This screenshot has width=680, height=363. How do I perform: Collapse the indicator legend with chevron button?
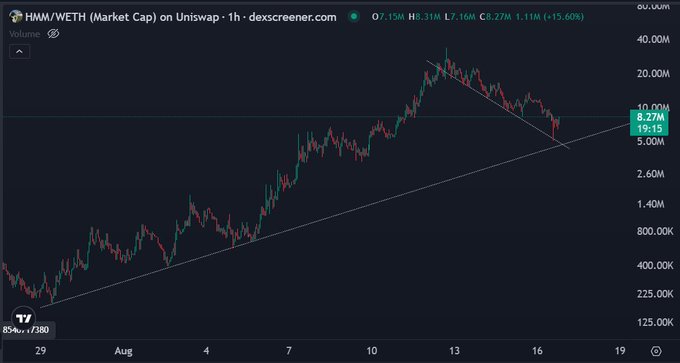click(x=19, y=52)
